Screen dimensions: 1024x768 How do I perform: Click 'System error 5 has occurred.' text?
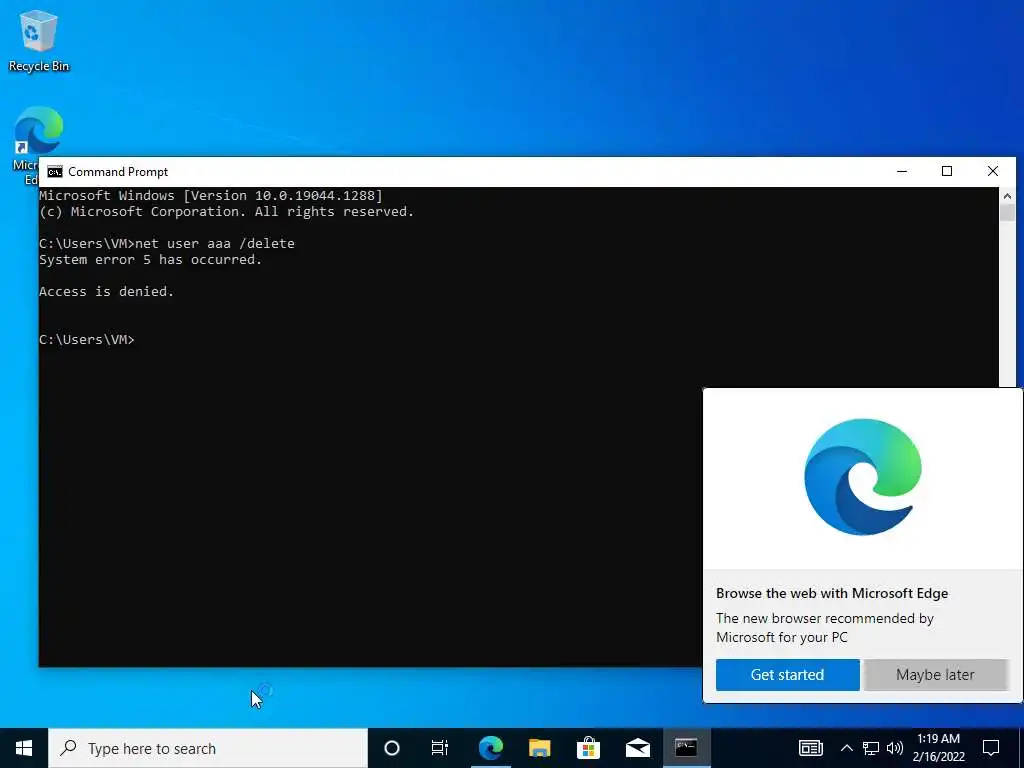(x=150, y=260)
